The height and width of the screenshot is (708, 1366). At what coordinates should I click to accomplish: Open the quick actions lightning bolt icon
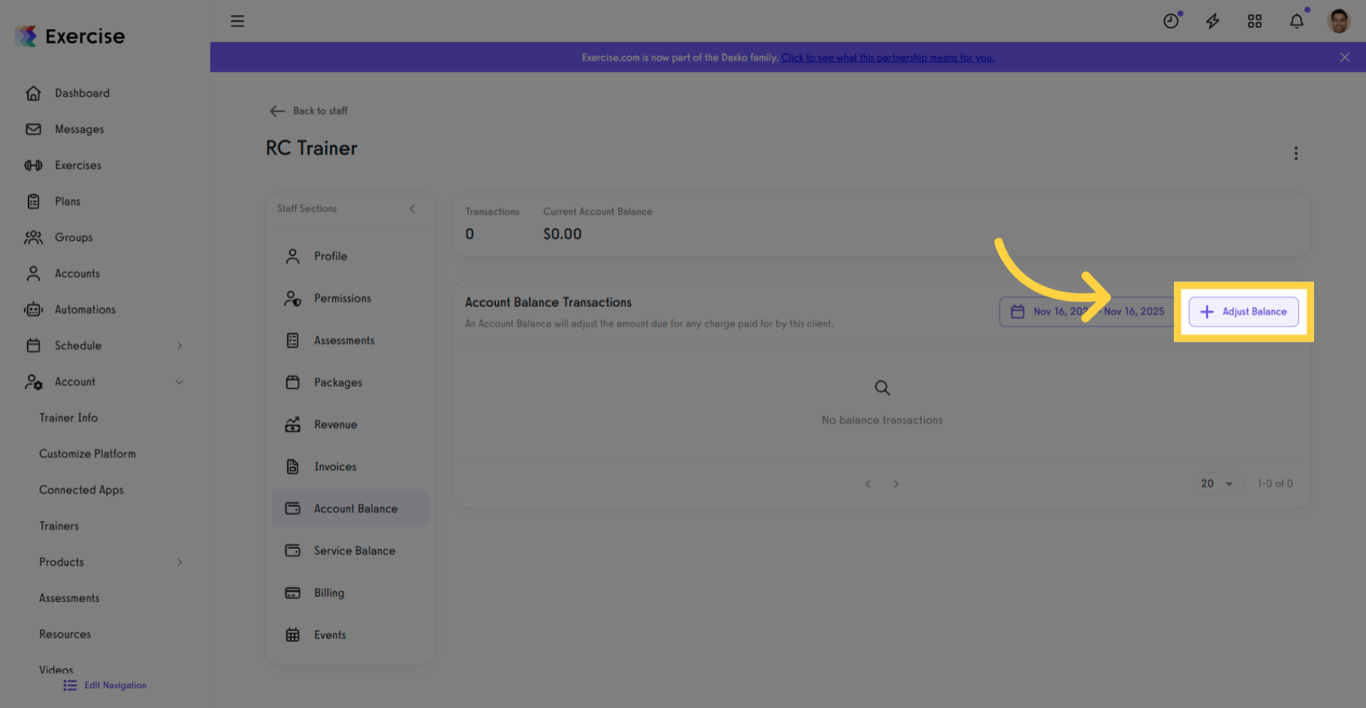pos(1212,20)
